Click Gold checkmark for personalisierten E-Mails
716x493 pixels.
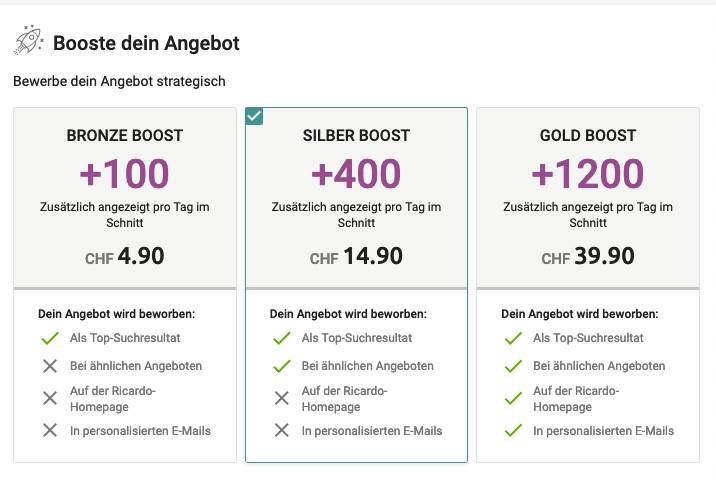pyautogui.click(x=514, y=431)
